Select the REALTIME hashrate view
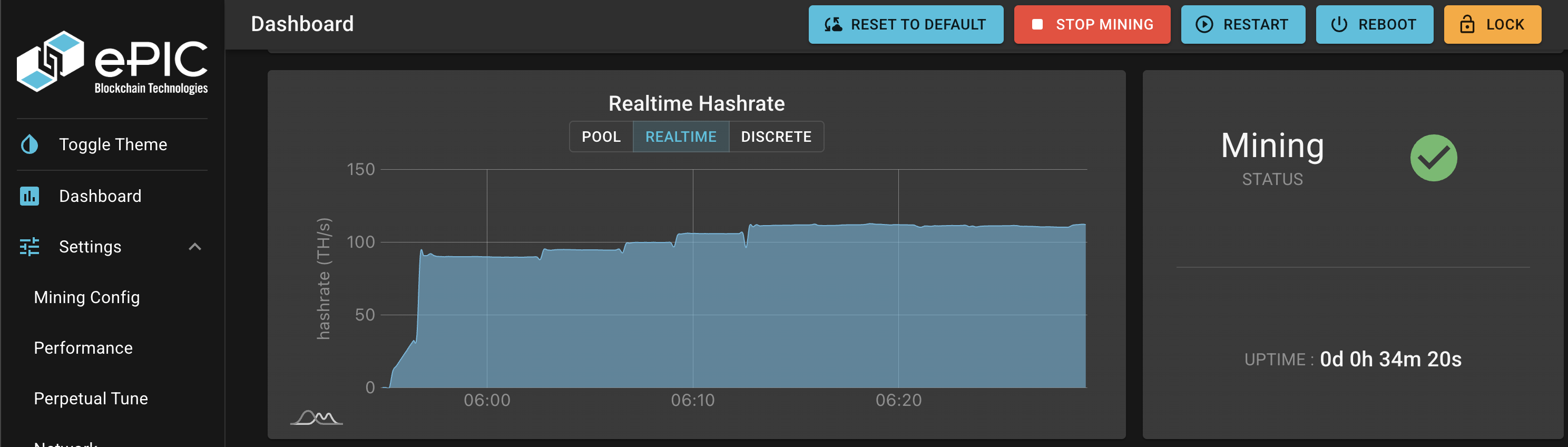 tap(681, 137)
